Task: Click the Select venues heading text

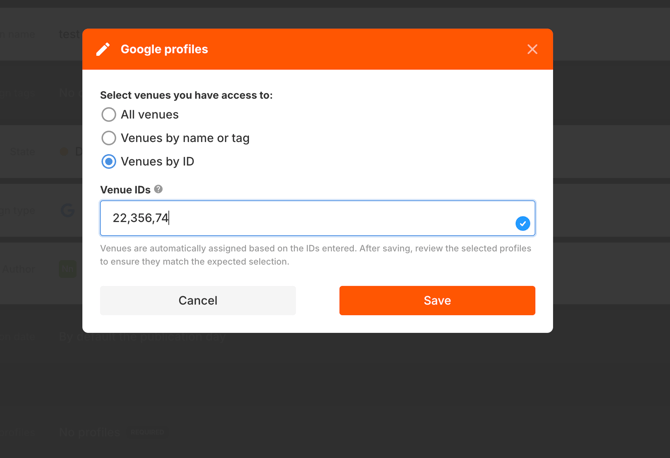Action: click(186, 95)
